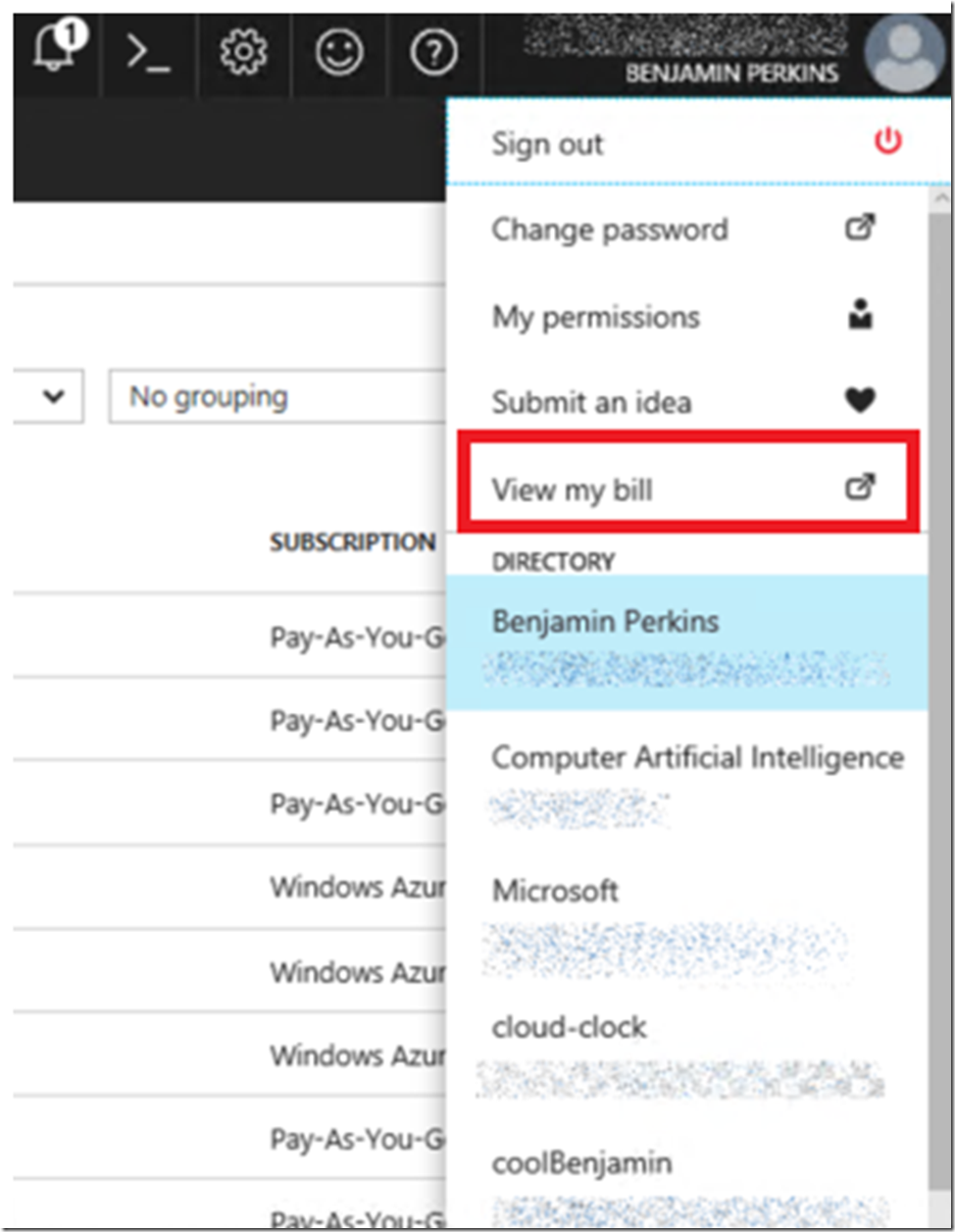This screenshot has width=955, height=1232.
Task: Select Submit an idea menu entry
Action: point(591,402)
